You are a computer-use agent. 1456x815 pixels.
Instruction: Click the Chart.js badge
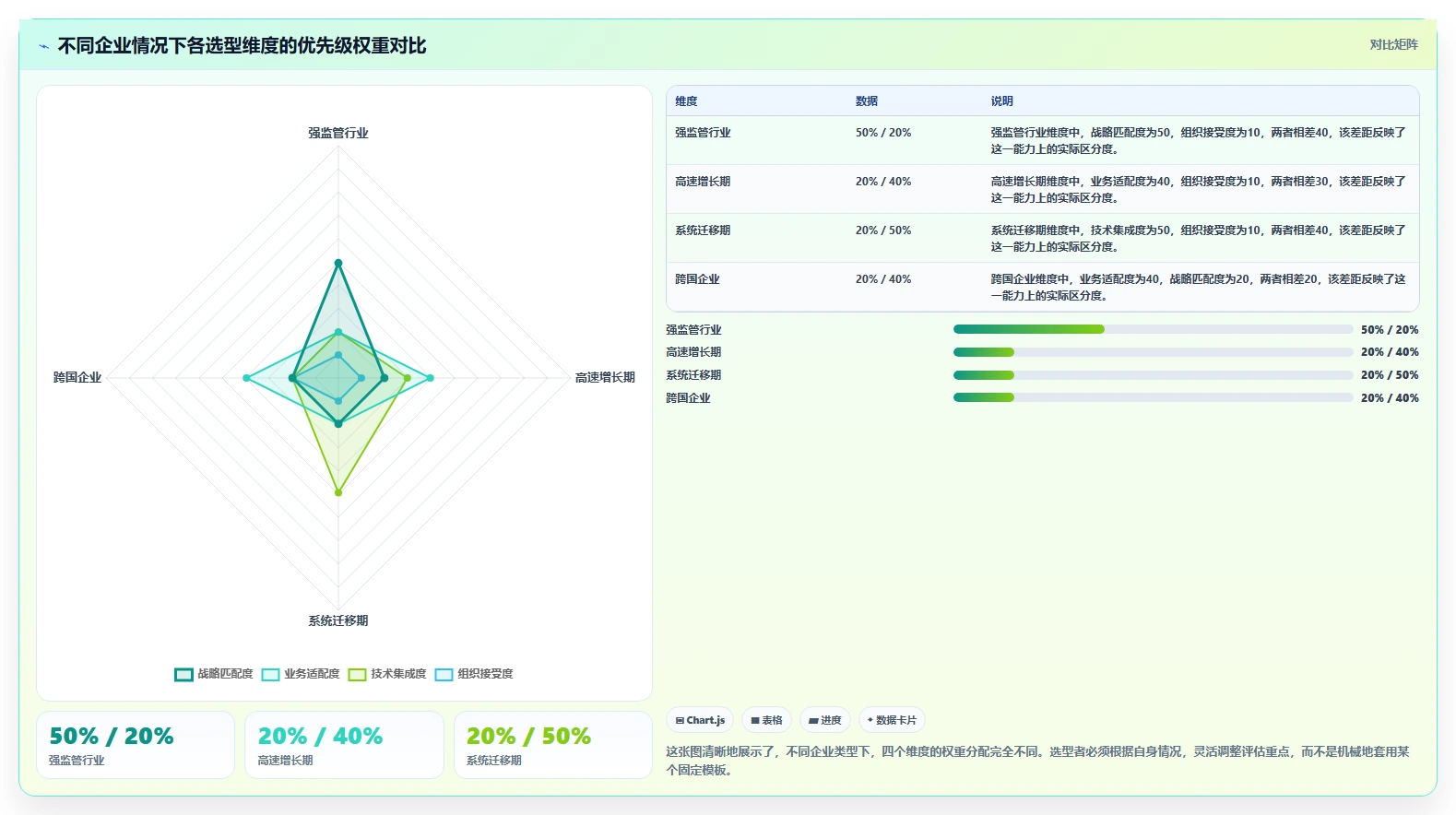coord(700,720)
